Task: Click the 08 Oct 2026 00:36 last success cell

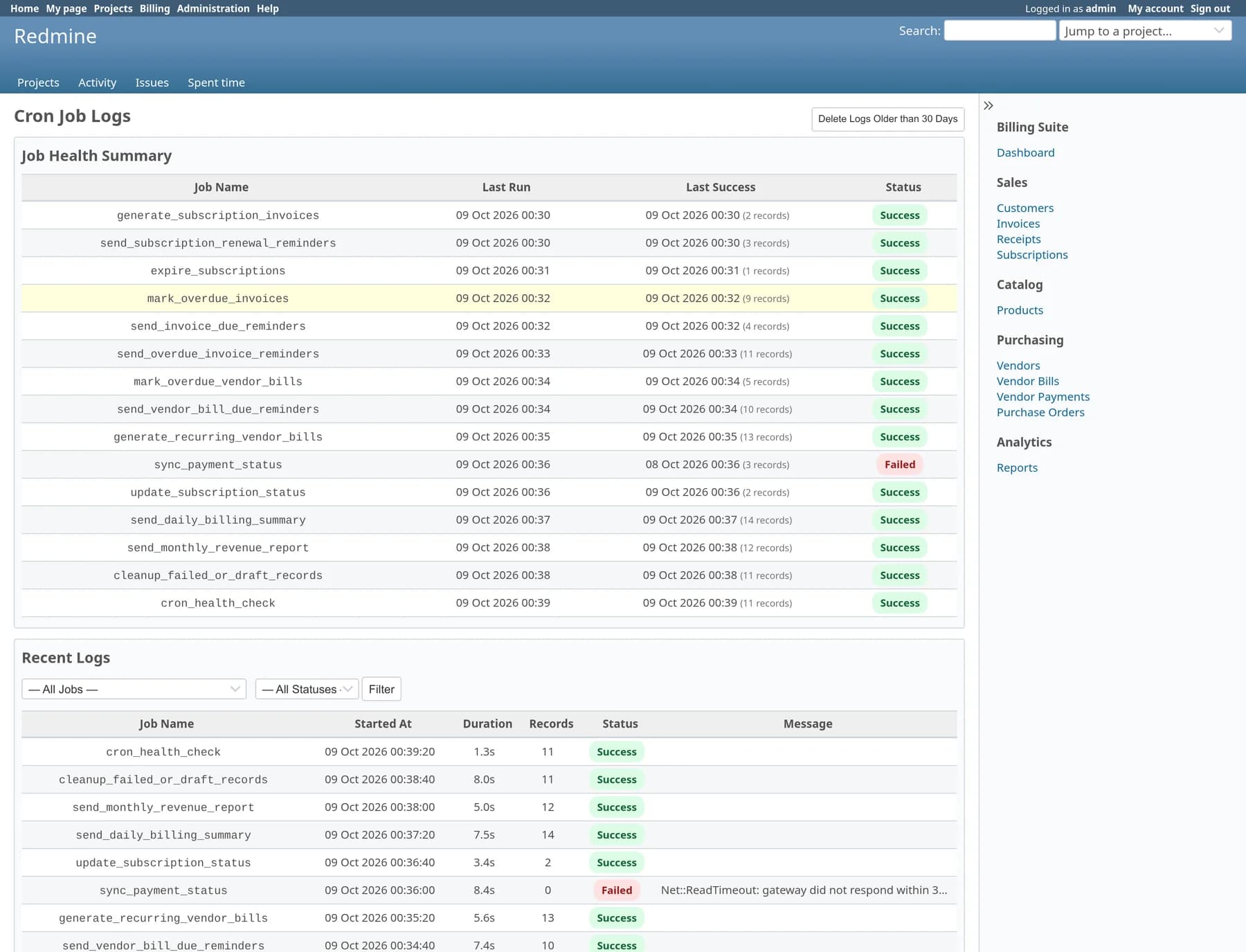Action: click(x=717, y=465)
